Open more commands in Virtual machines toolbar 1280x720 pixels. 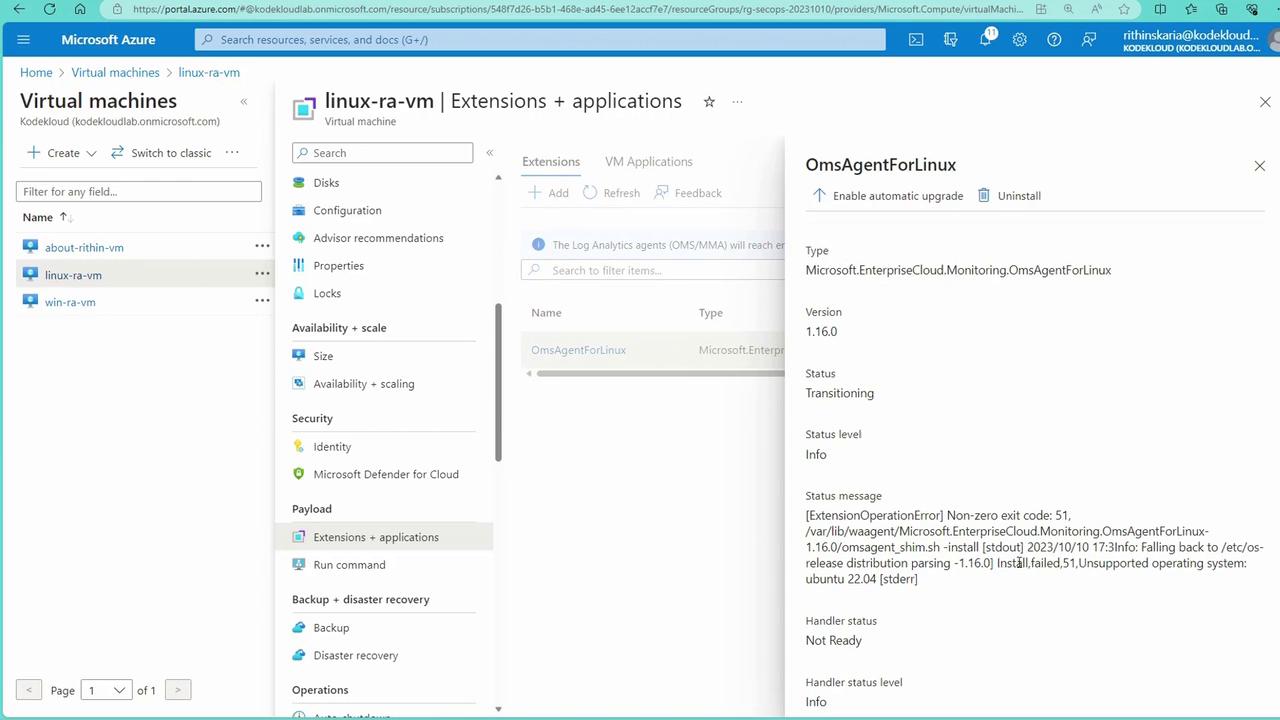pyautogui.click(x=232, y=152)
